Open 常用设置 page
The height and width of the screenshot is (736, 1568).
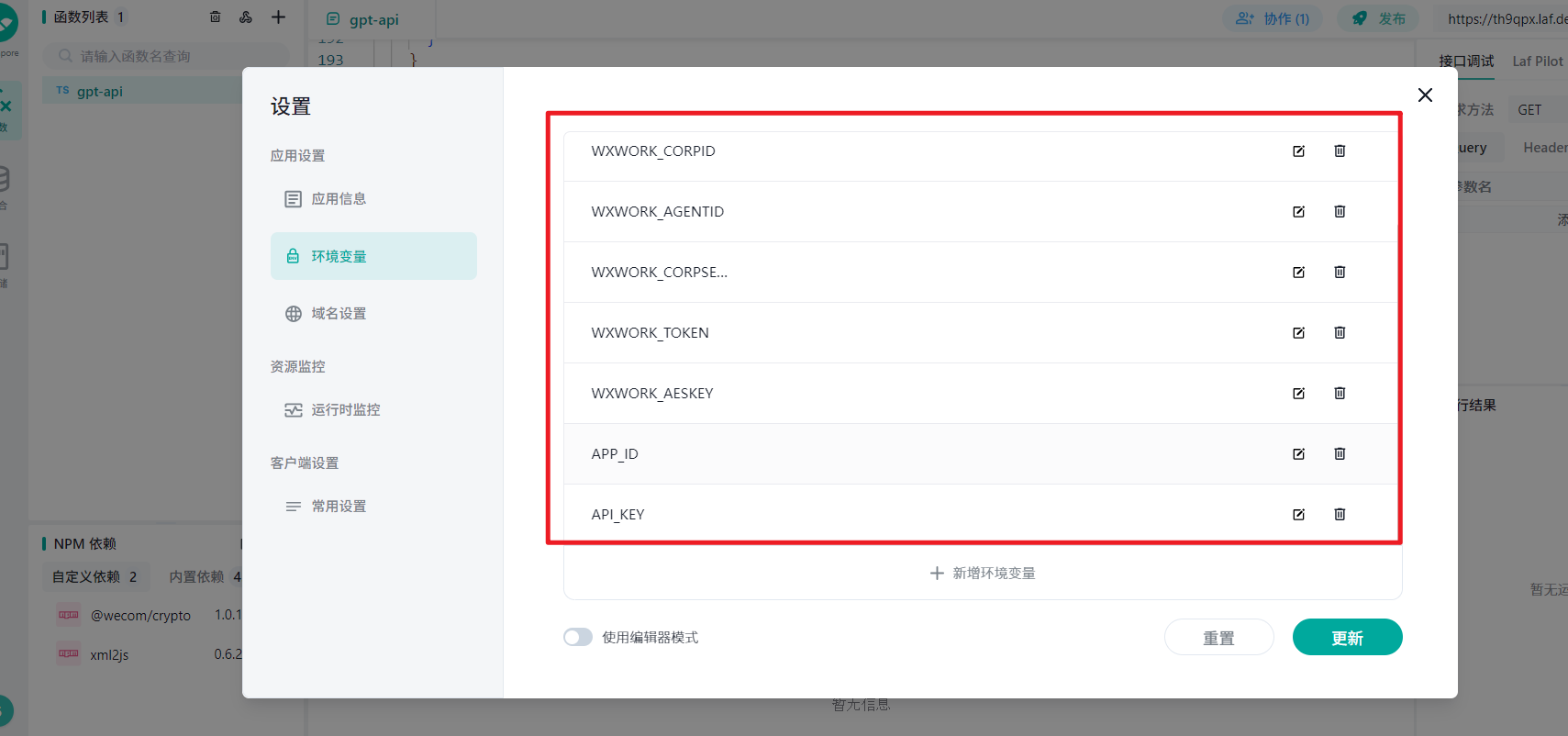coord(373,507)
